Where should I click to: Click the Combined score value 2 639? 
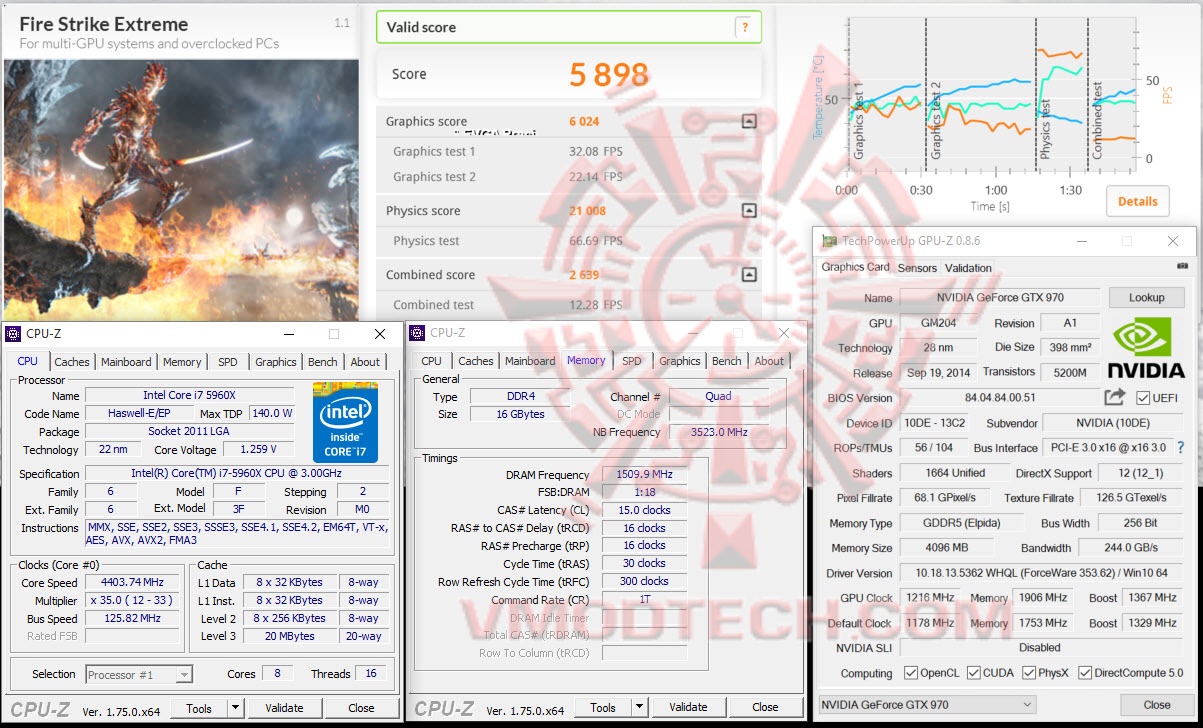pyautogui.click(x=584, y=275)
